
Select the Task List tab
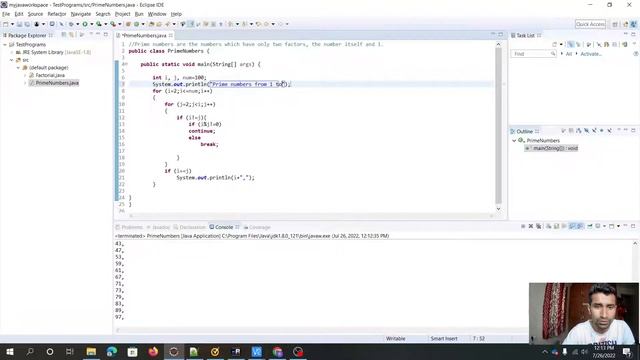[x=526, y=36]
